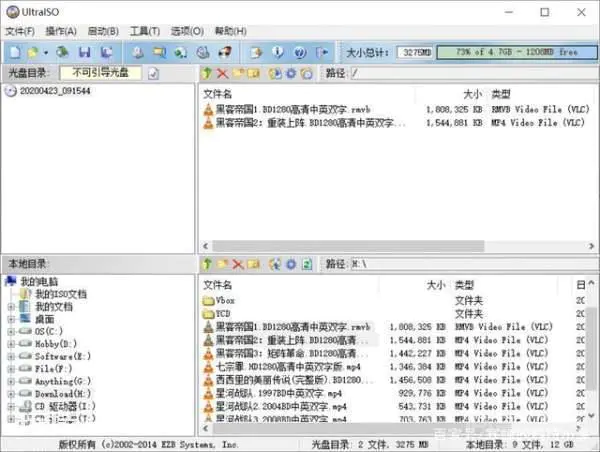Click the Convert image format icon
This screenshot has height=452, width=600.
click(x=159, y=52)
